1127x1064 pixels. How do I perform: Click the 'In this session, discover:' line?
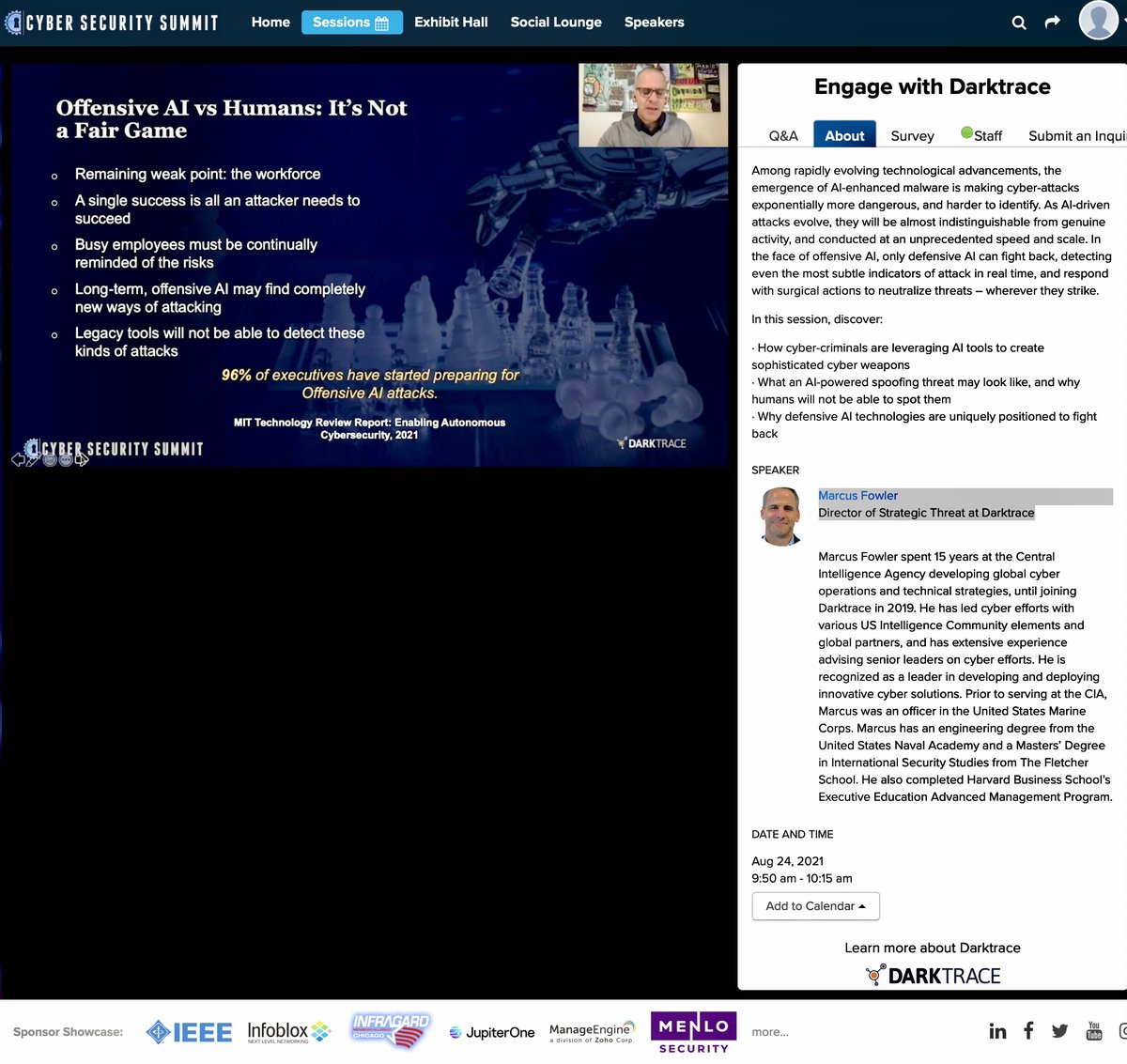tap(817, 319)
